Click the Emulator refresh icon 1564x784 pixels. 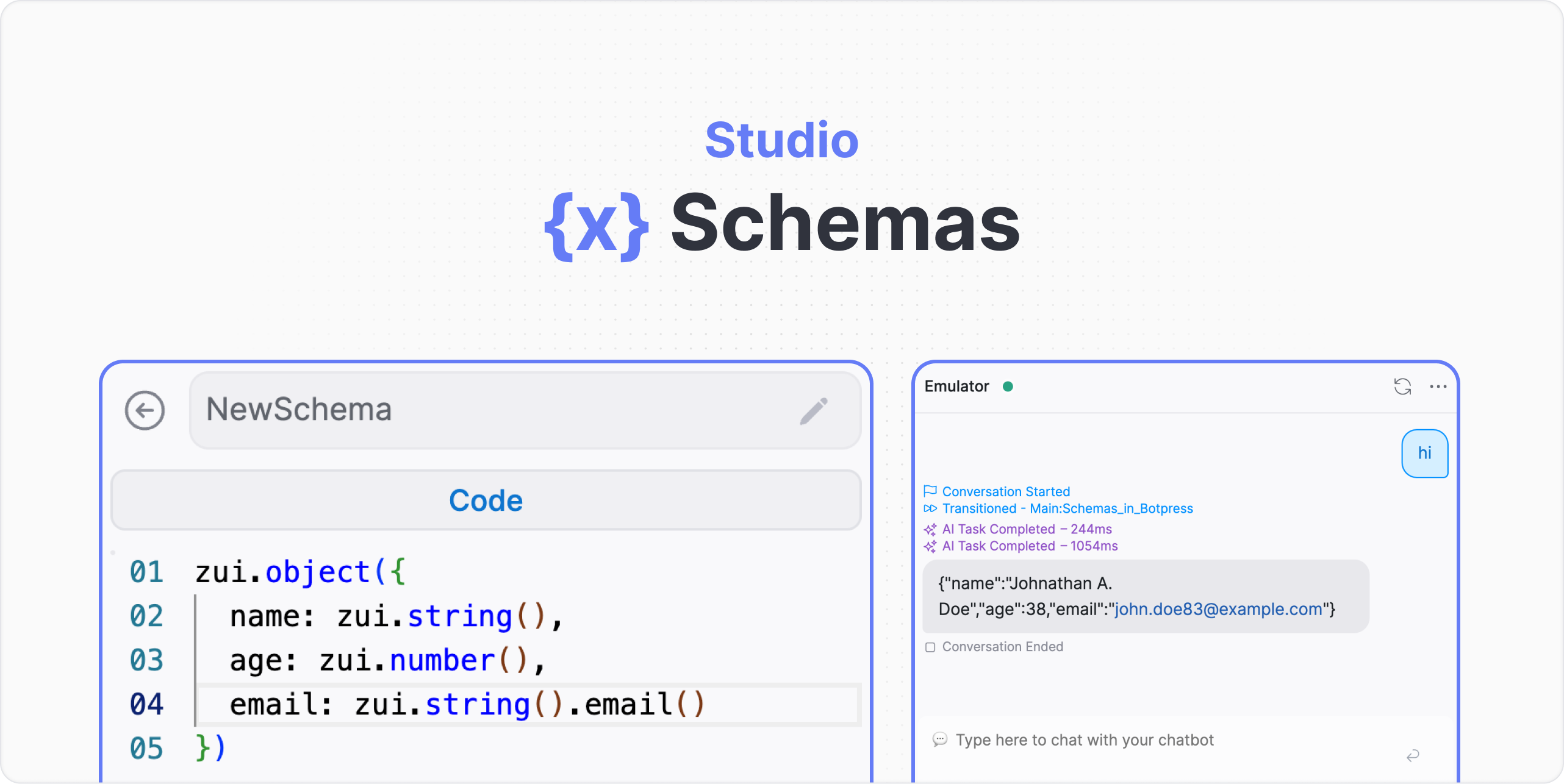point(1402,387)
